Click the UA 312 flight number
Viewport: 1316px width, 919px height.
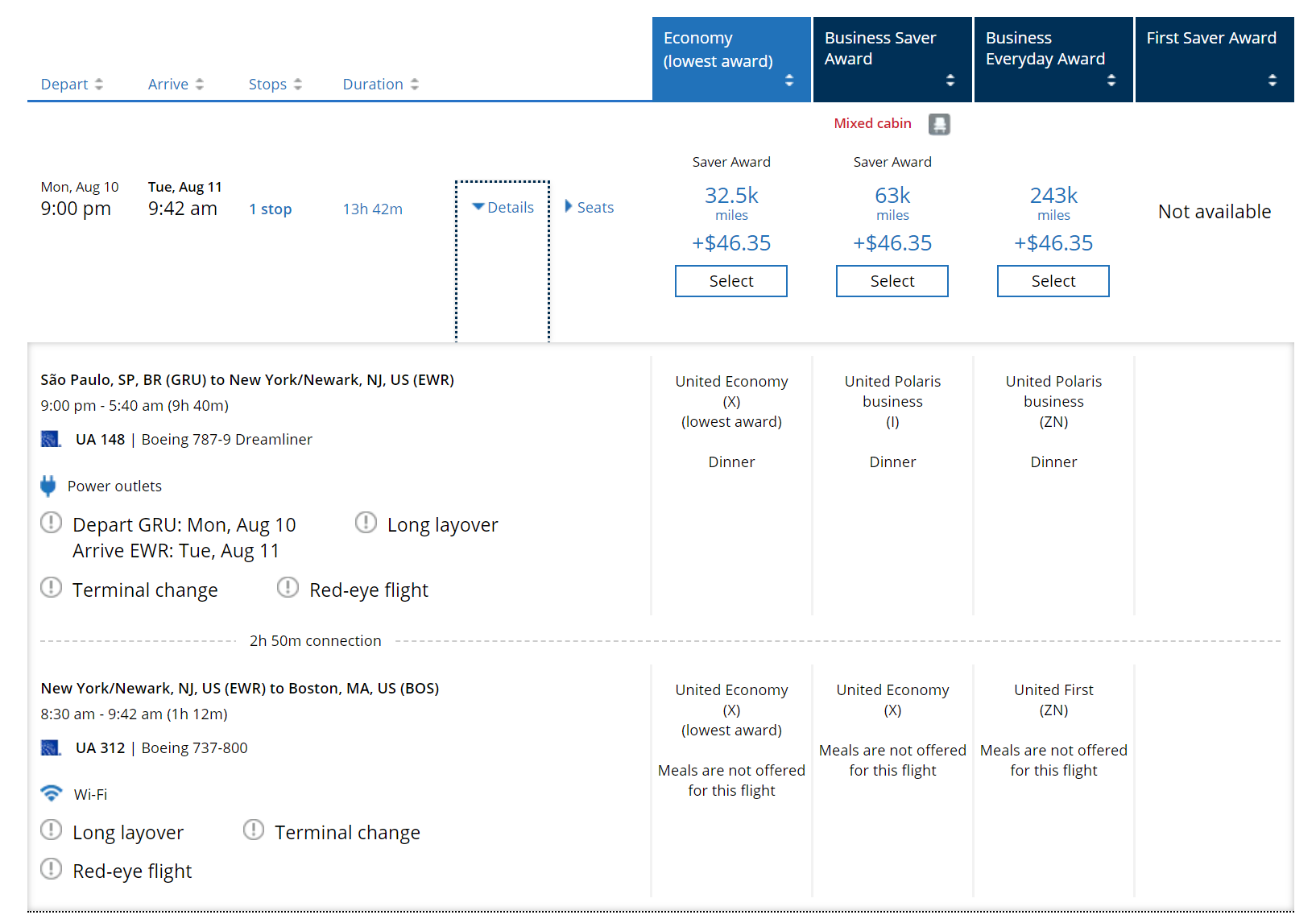point(100,747)
